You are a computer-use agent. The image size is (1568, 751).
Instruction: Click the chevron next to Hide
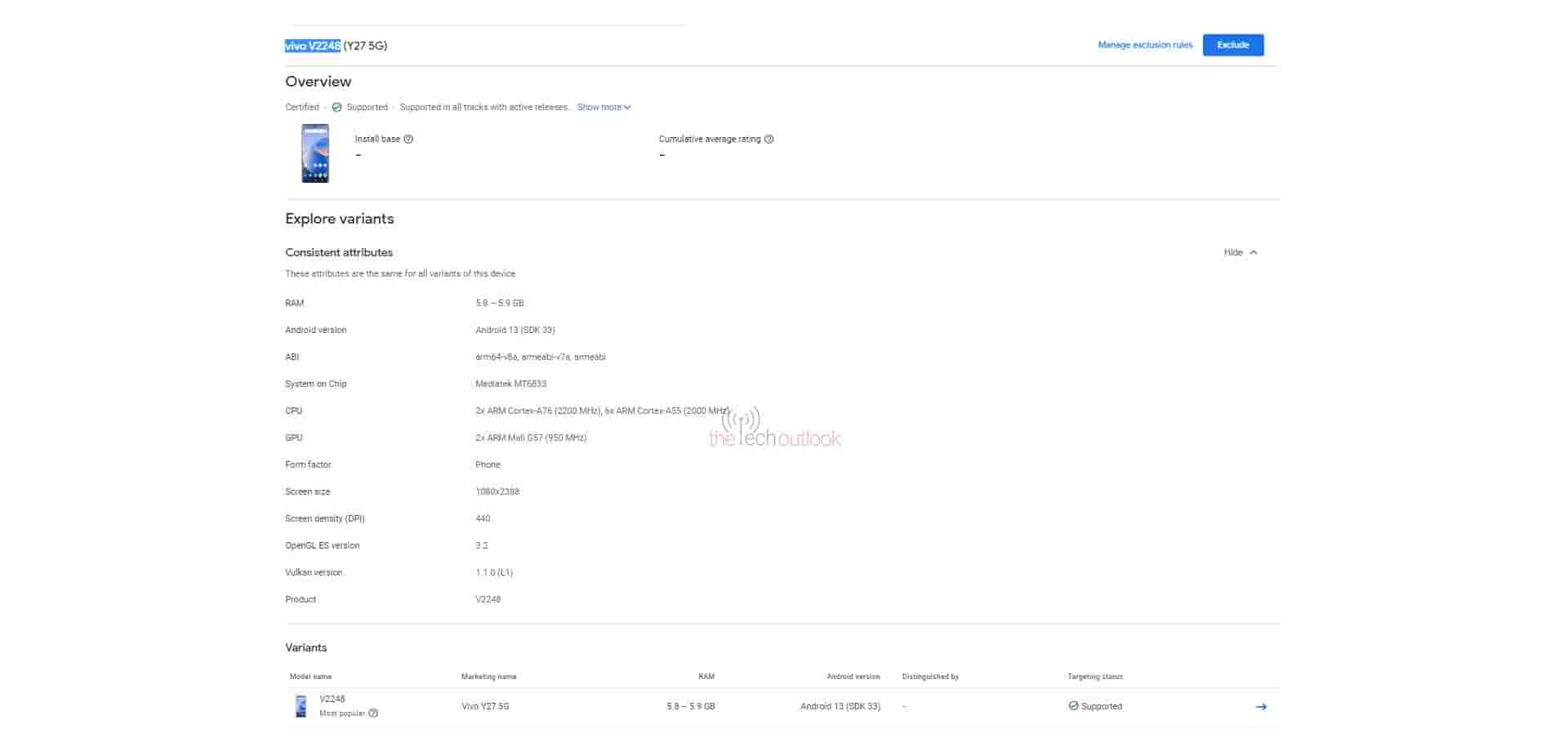click(x=1254, y=252)
